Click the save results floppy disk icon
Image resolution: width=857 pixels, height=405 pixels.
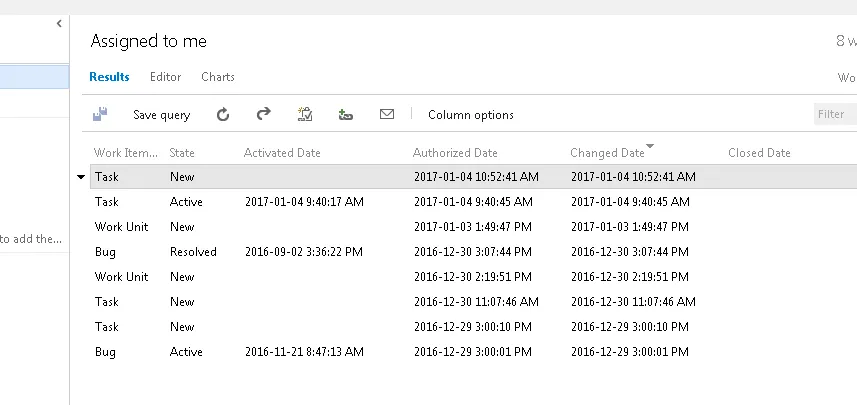(100, 115)
